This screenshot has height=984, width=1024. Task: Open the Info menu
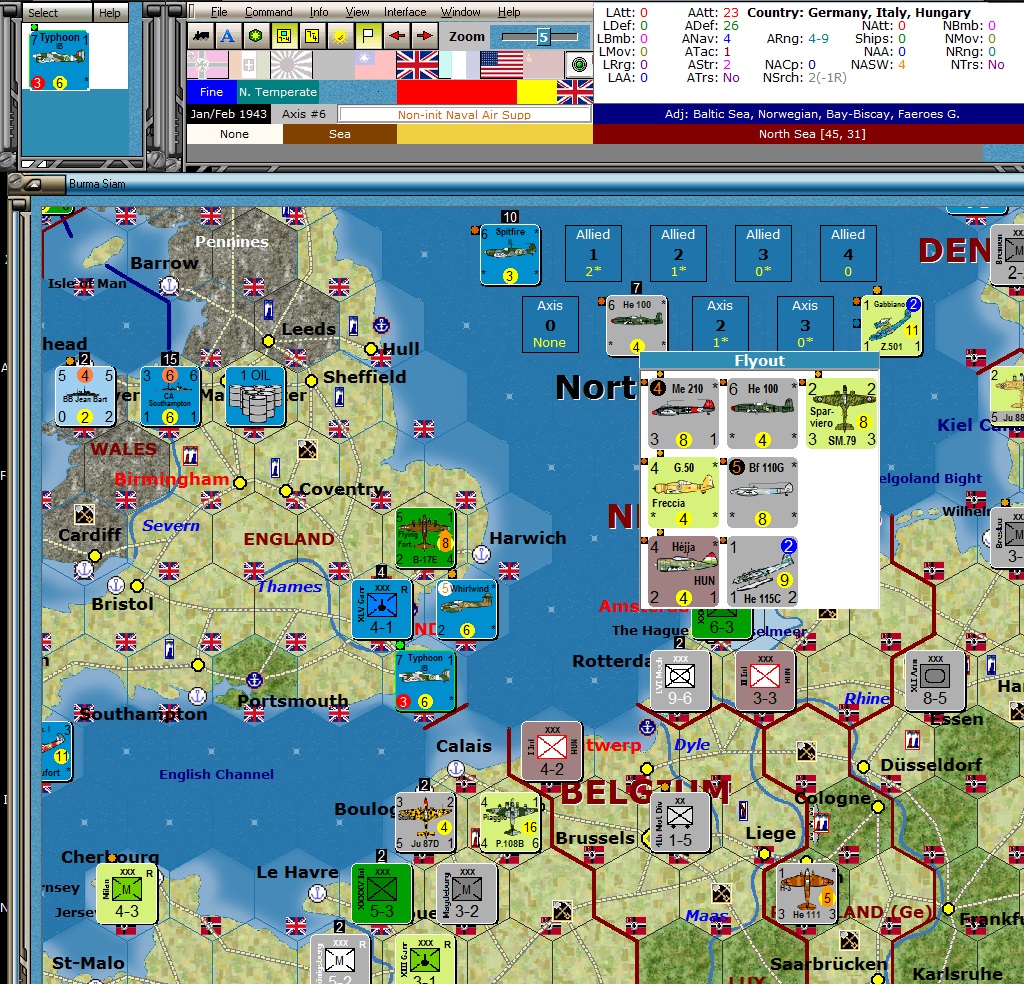[319, 12]
